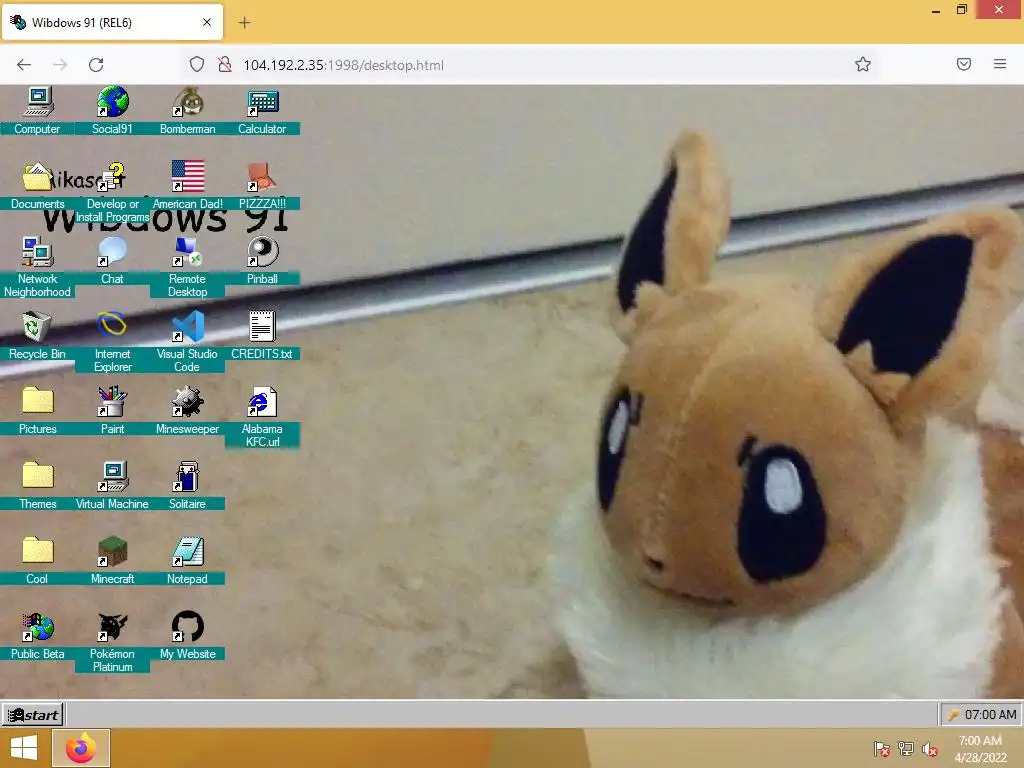Open the Computer desktop icon

[37, 110]
